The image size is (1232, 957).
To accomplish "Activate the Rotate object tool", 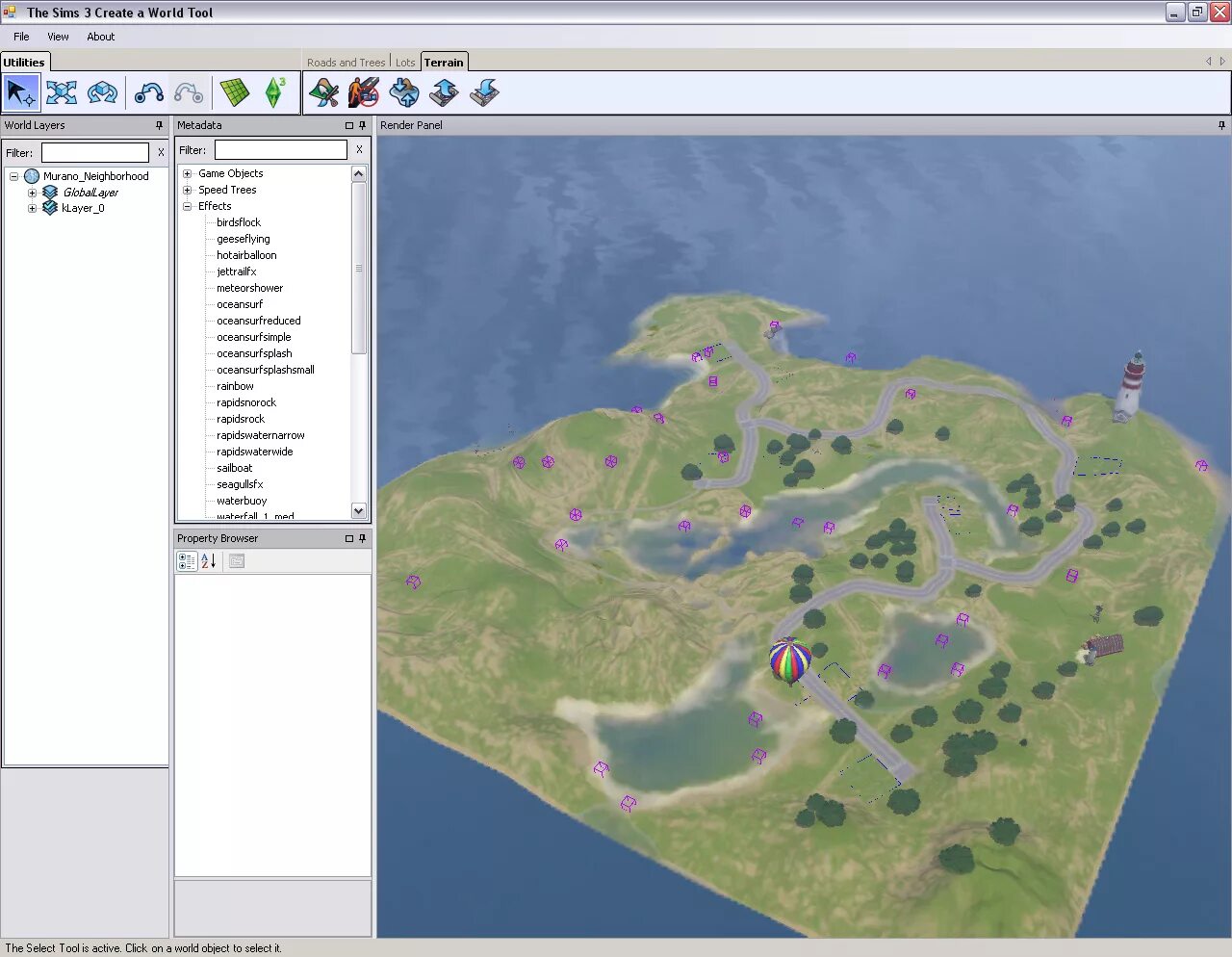I will coord(102,92).
